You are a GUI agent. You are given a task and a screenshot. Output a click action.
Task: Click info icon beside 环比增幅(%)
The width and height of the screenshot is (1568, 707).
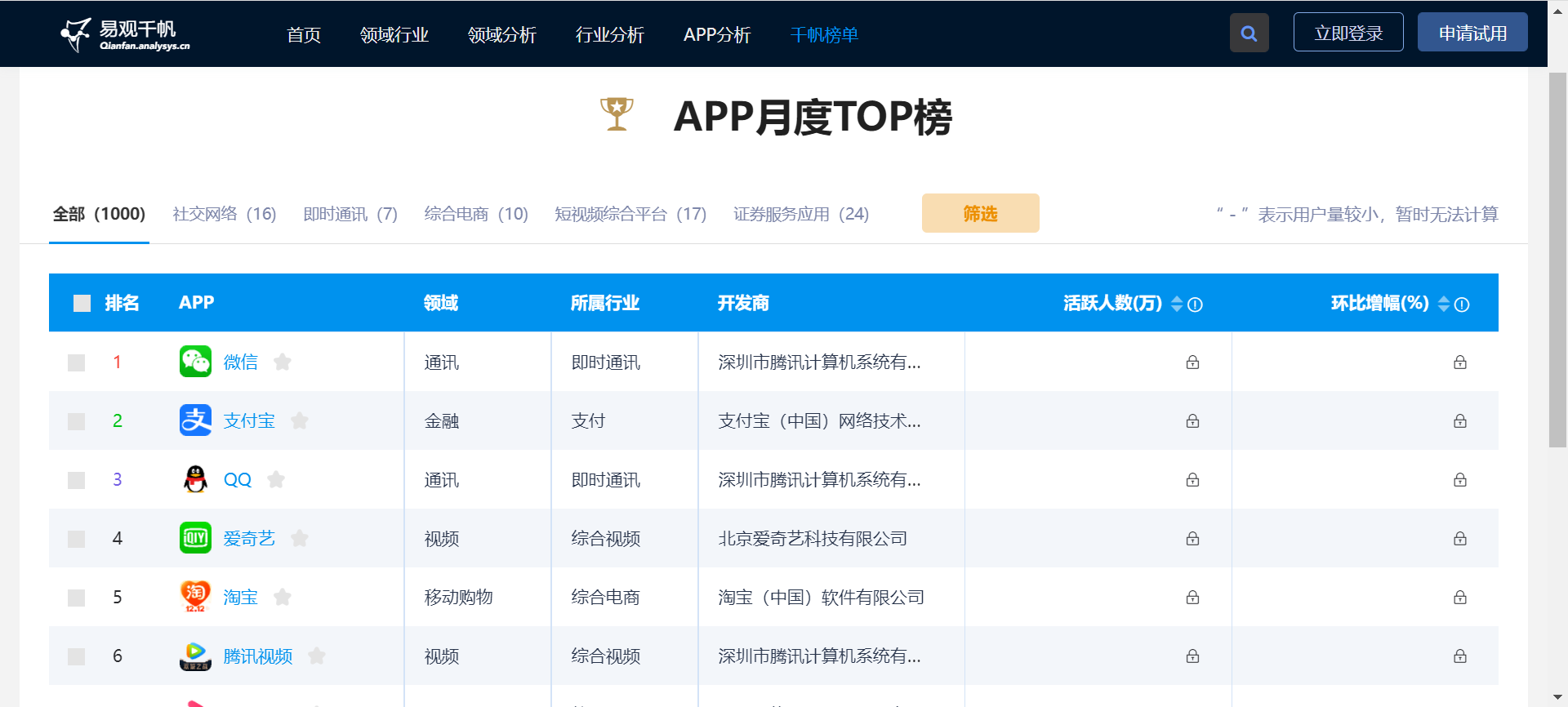point(1462,305)
